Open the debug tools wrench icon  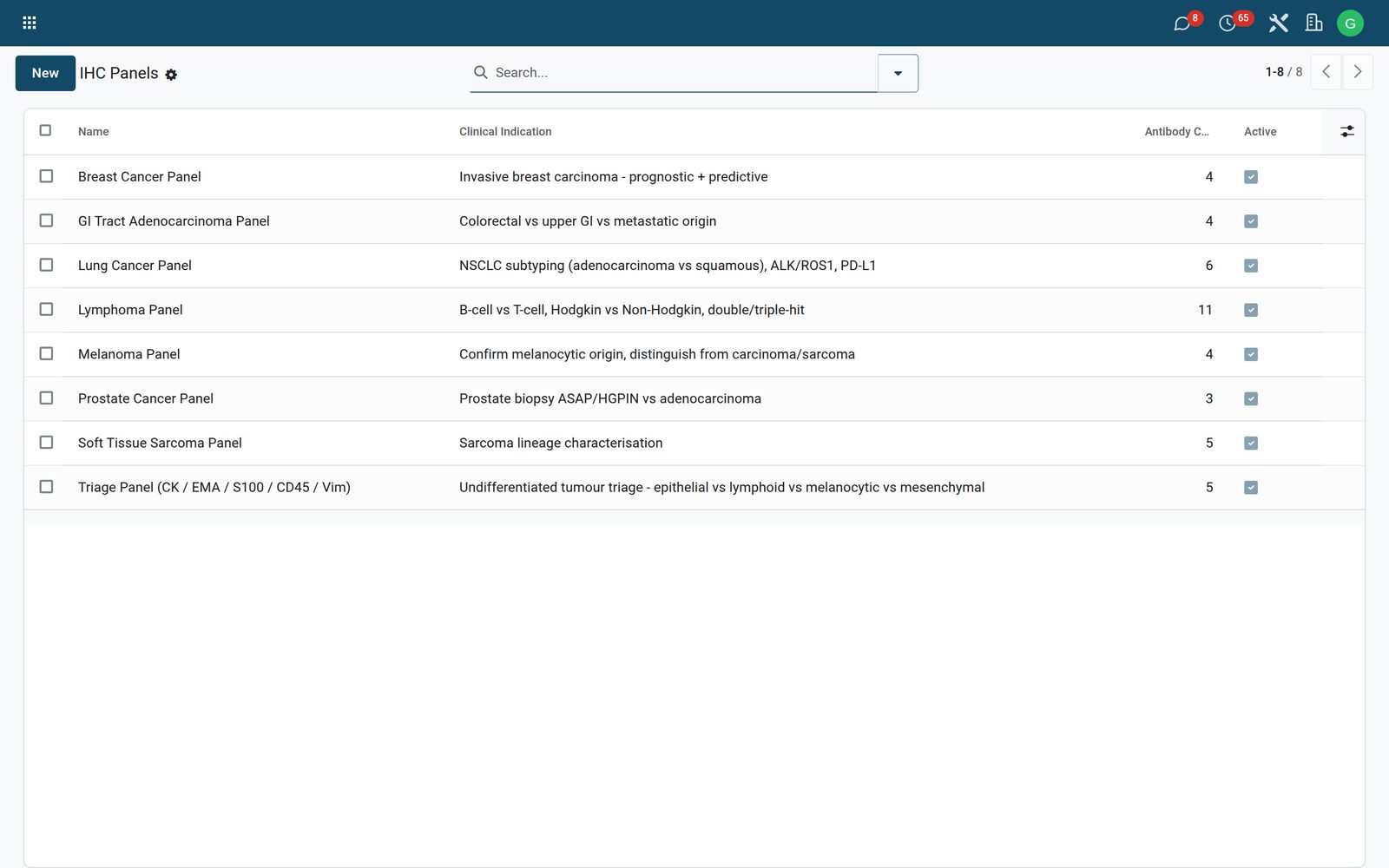pos(1278,23)
